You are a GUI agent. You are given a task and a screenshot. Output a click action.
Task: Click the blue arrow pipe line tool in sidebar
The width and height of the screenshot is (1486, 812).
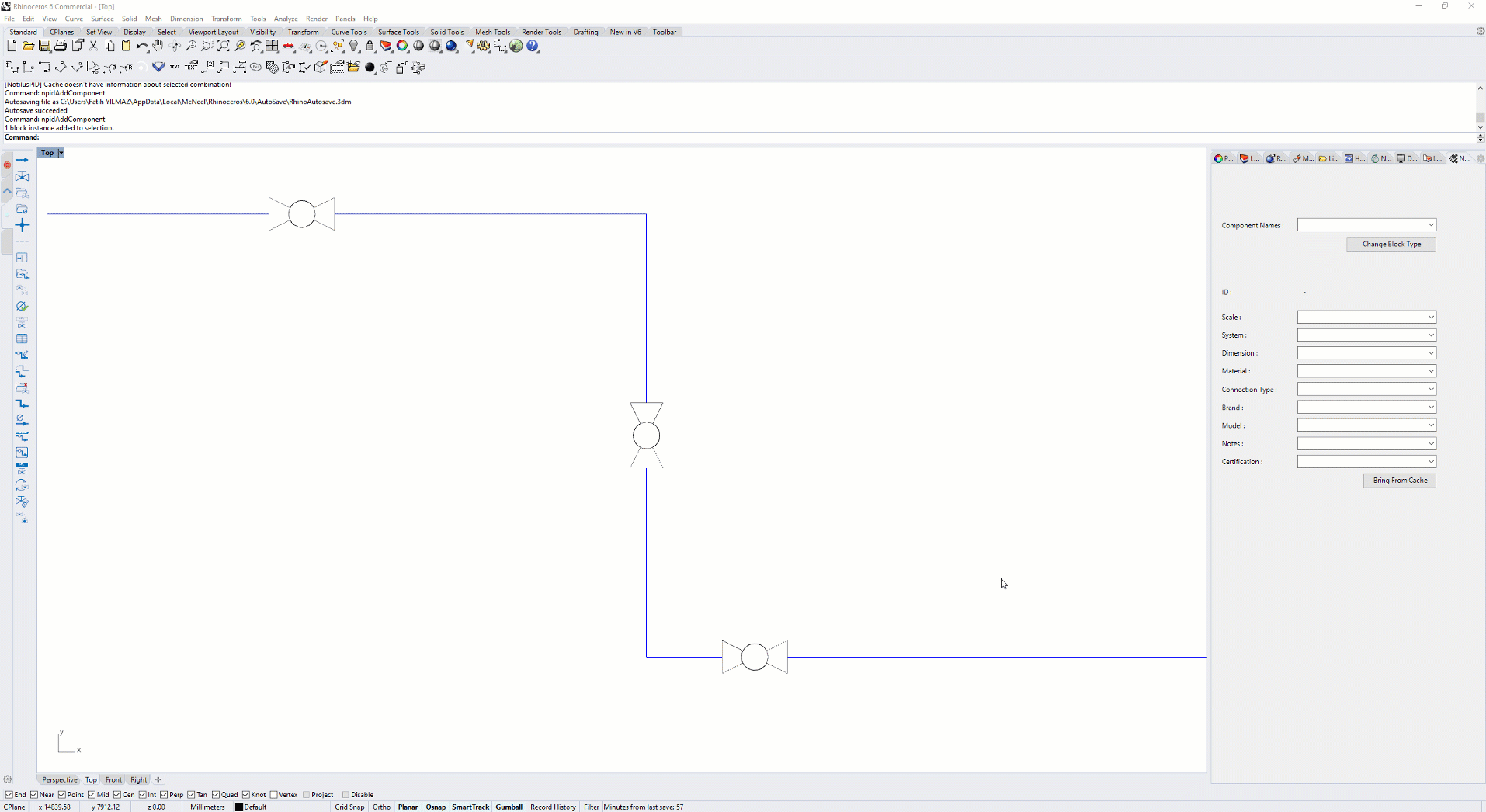click(x=22, y=160)
